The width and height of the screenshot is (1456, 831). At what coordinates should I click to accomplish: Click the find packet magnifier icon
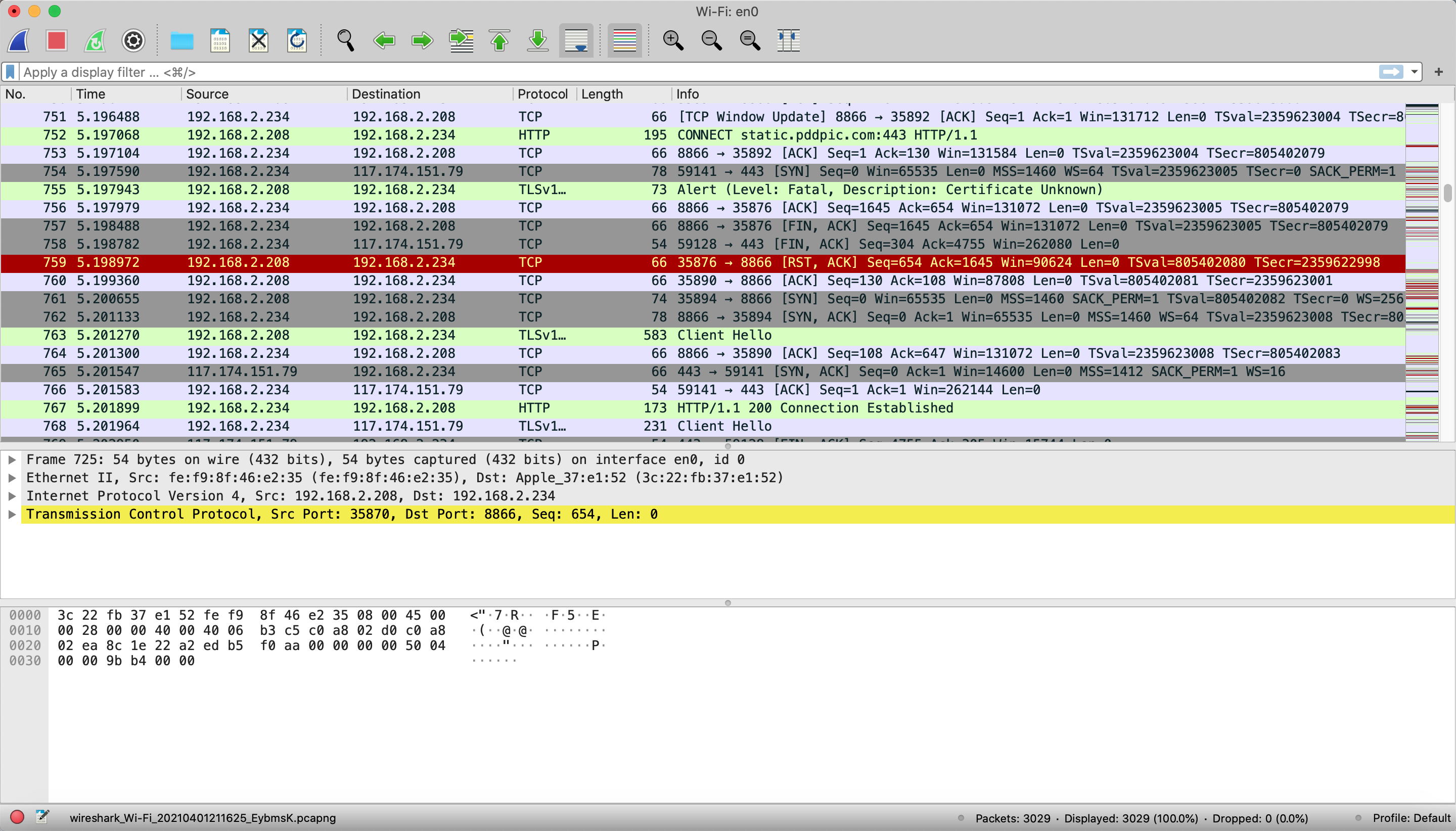(x=345, y=40)
